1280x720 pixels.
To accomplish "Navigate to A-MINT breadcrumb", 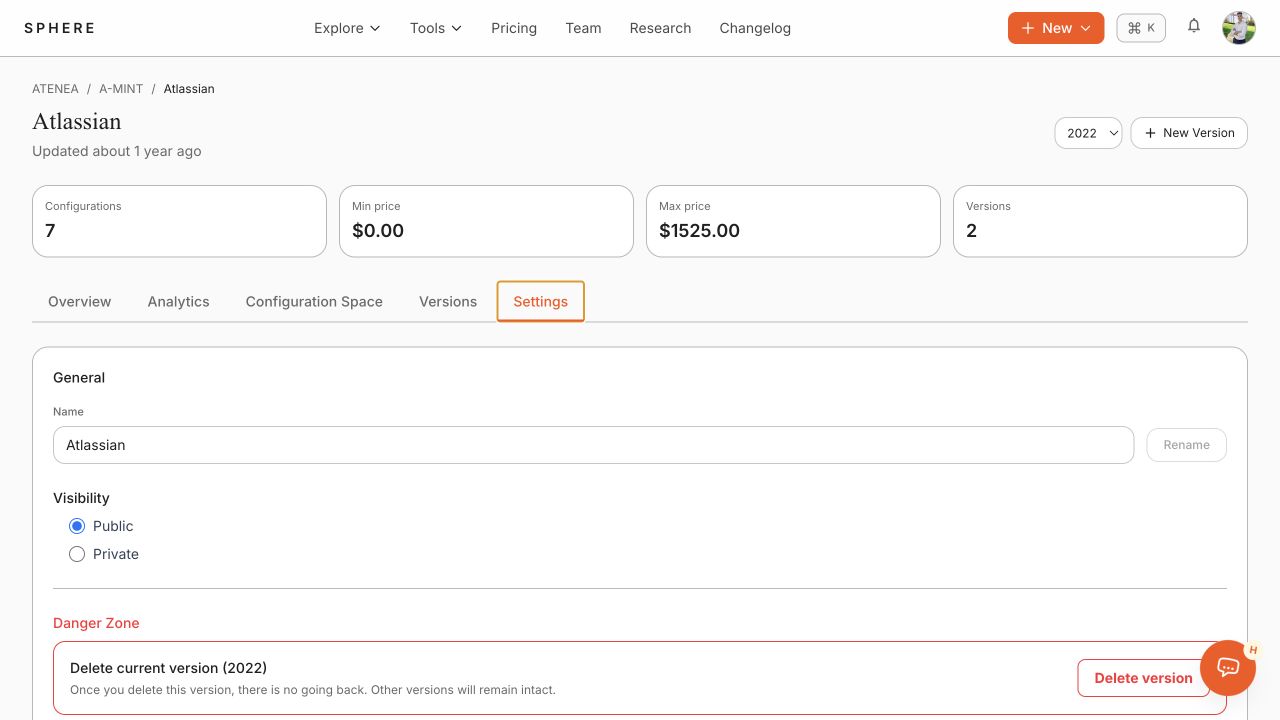I will click(x=121, y=89).
